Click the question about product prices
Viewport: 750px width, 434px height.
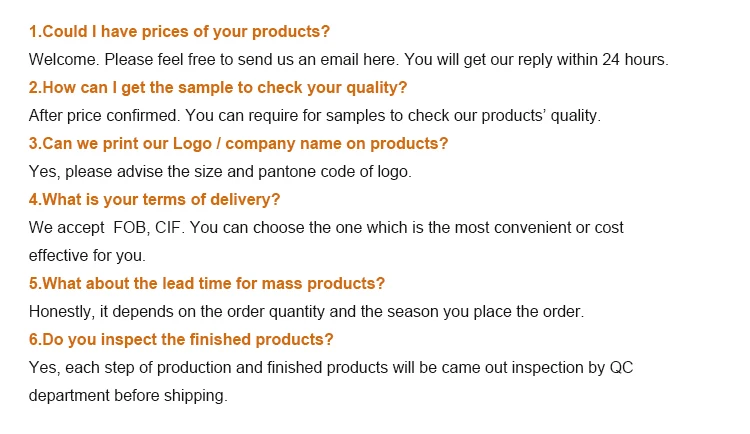(179, 32)
